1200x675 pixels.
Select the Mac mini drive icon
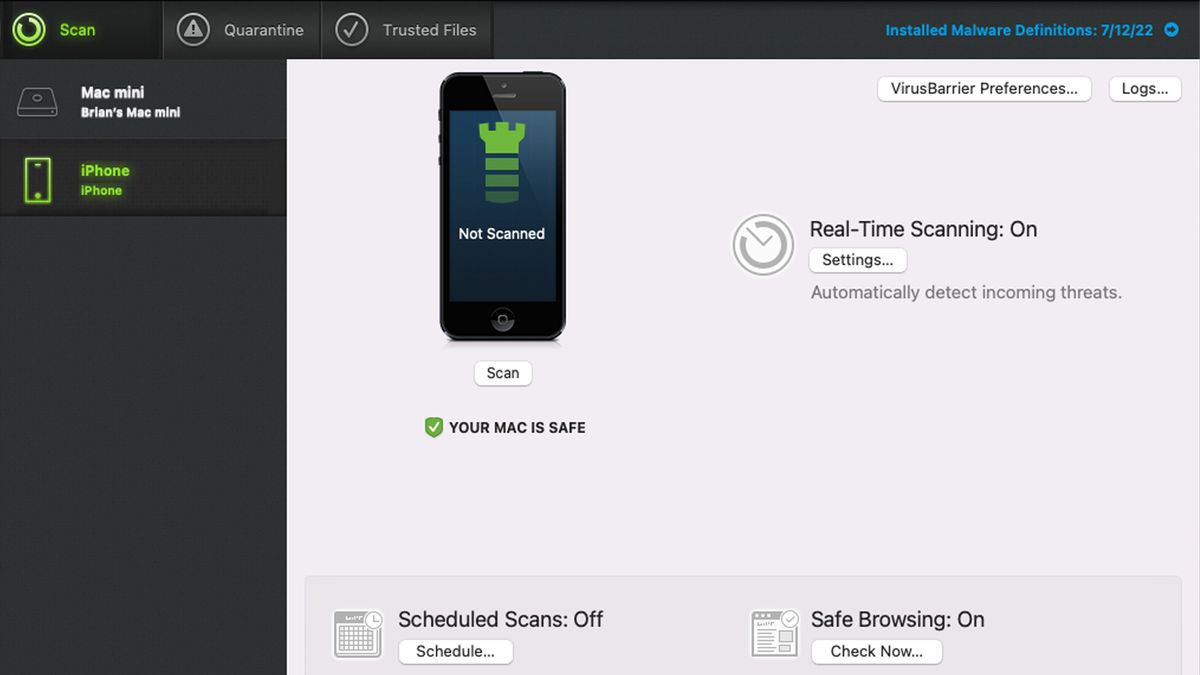[x=37, y=102]
